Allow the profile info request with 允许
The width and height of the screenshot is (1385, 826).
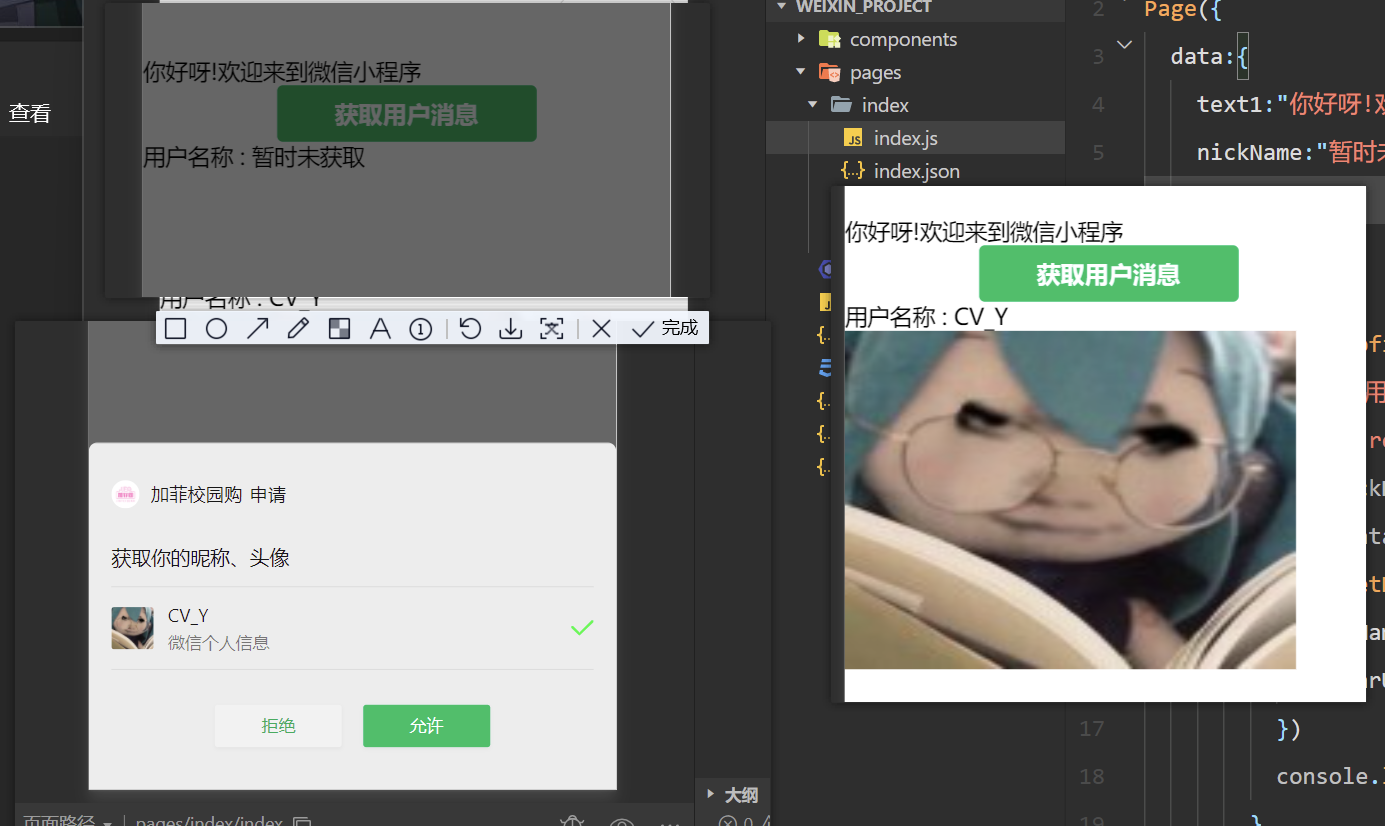426,726
